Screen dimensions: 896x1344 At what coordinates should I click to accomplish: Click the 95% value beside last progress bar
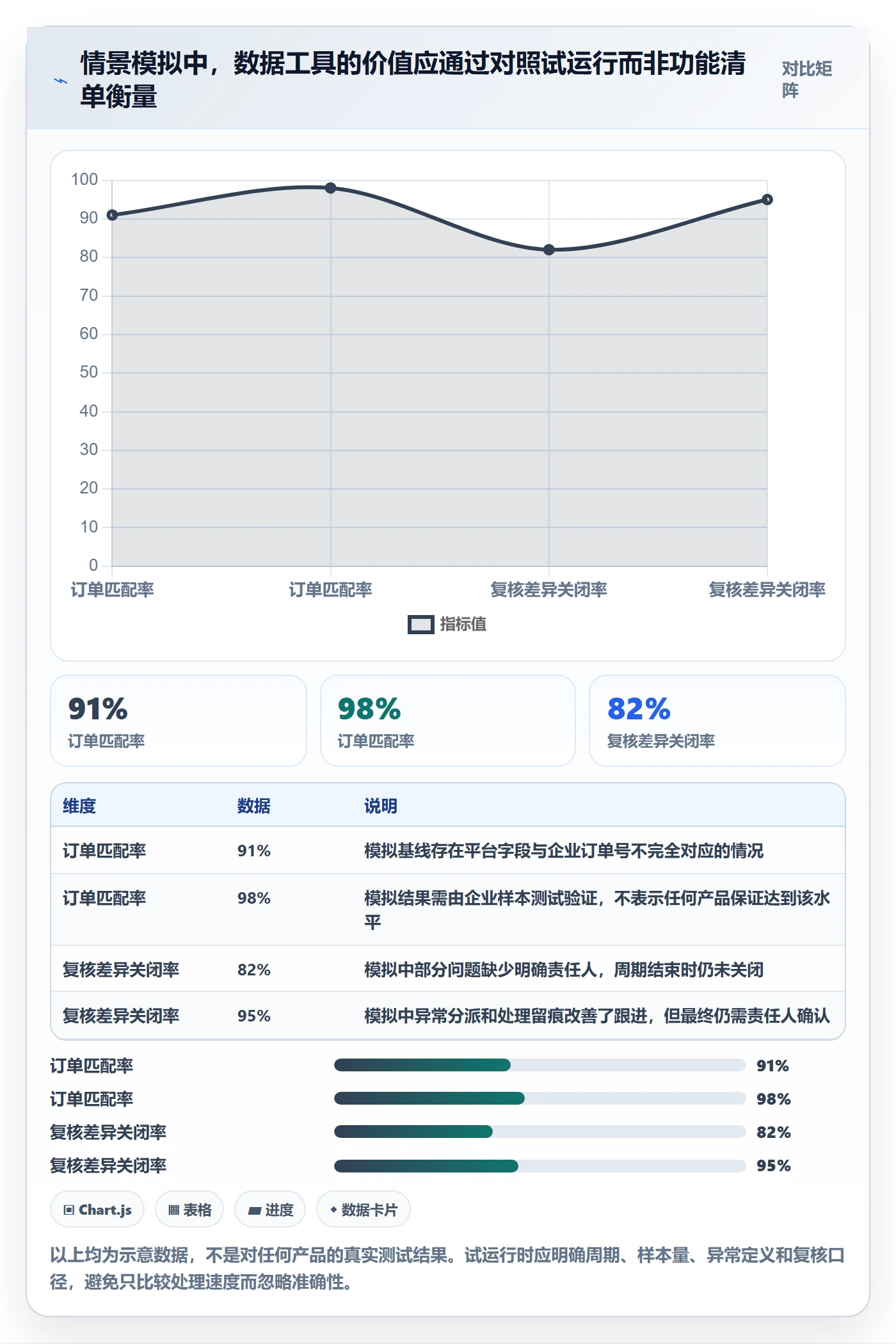pos(774,1165)
